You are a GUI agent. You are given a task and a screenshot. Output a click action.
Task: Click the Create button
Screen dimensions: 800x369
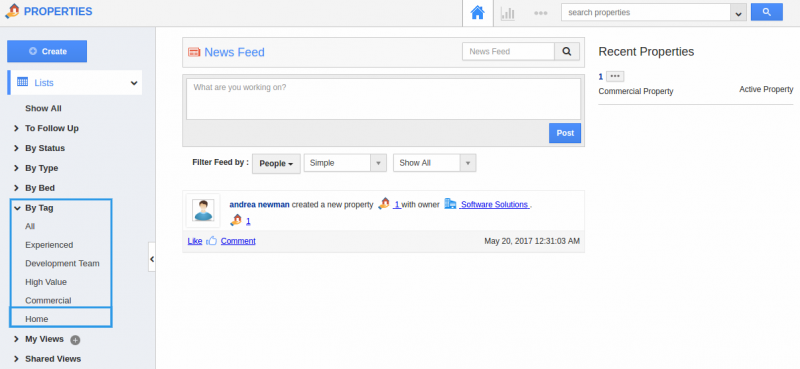pos(47,51)
